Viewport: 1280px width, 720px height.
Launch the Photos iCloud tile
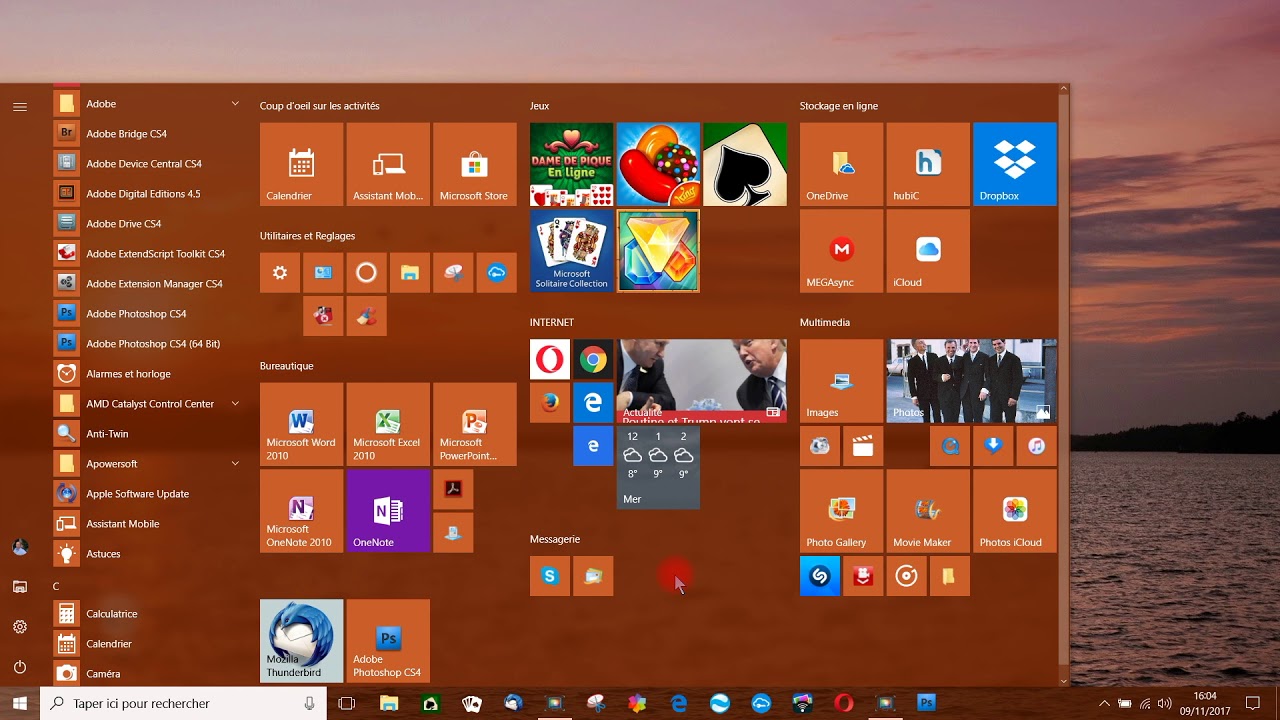coord(1015,511)
